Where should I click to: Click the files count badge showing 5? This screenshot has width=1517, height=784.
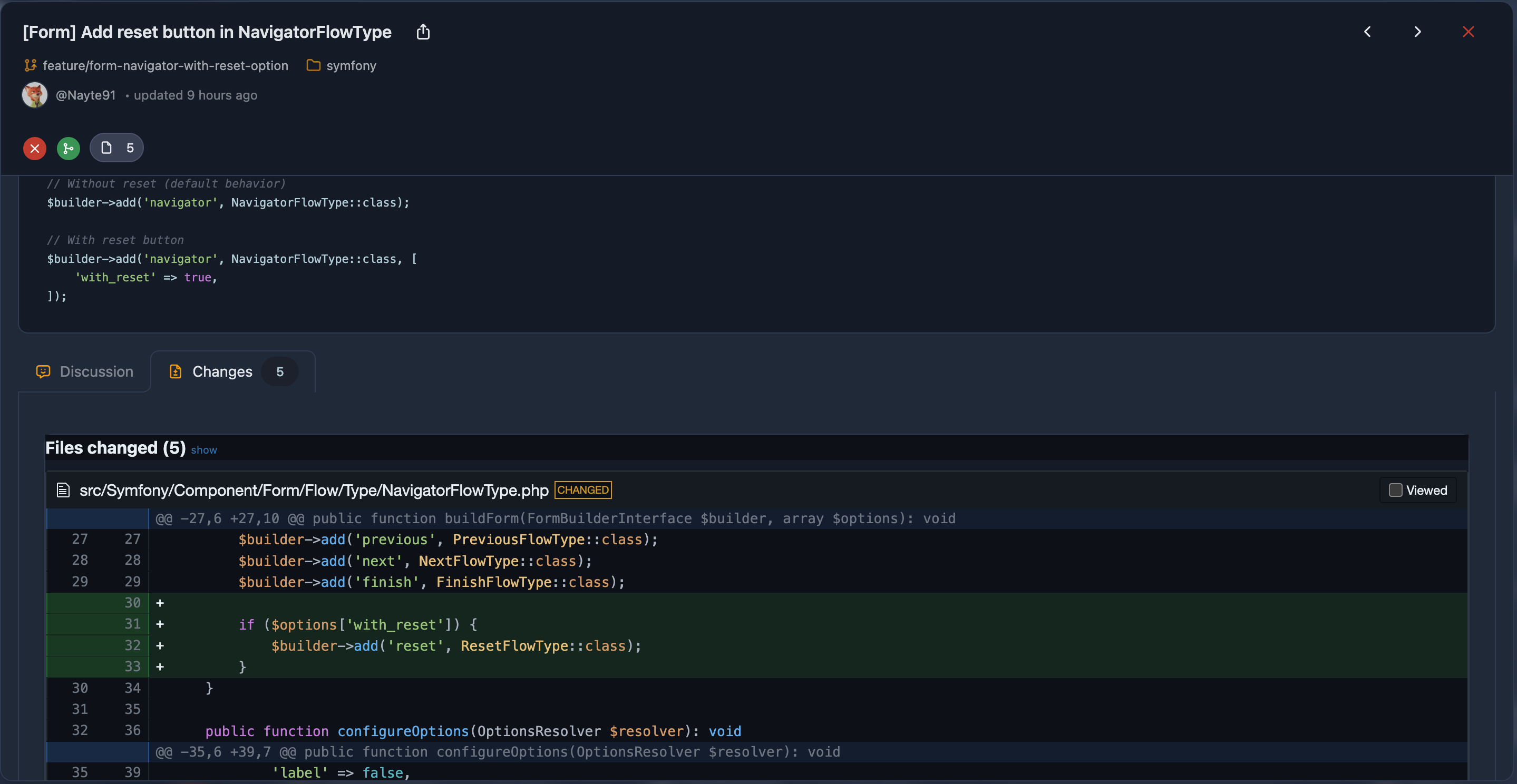(116, 149)
